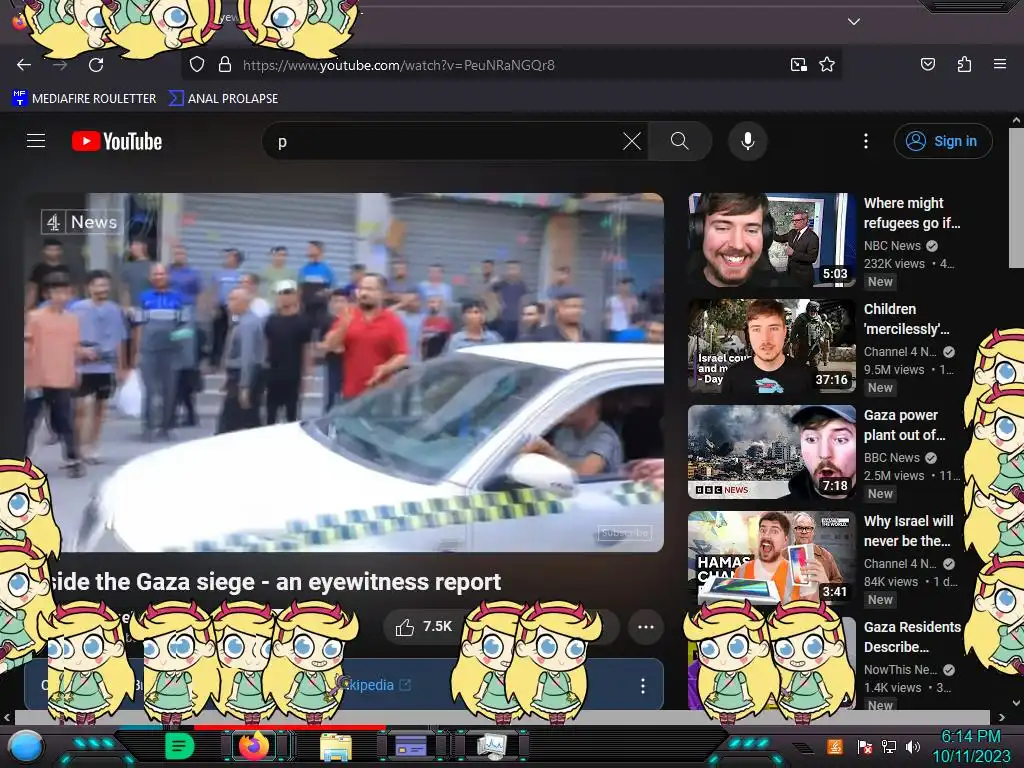
Task: Open File Explorer from the taskbar
Action: (x=336, y=747)
